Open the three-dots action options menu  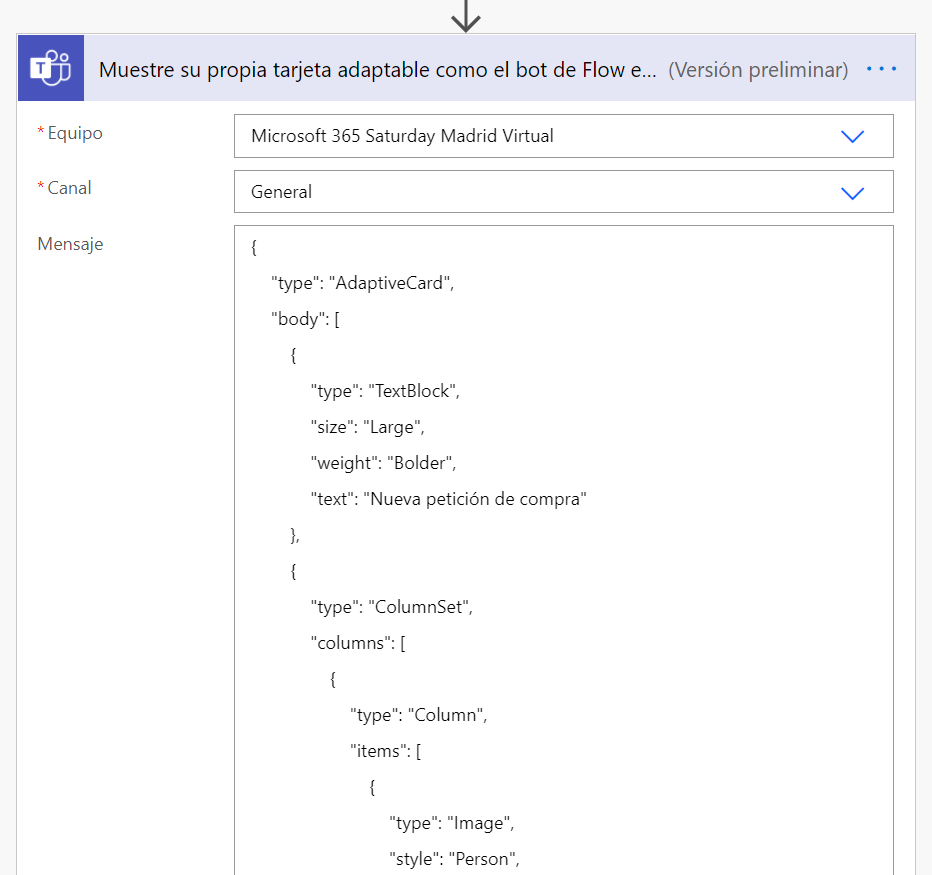click(x=882, y=69)
